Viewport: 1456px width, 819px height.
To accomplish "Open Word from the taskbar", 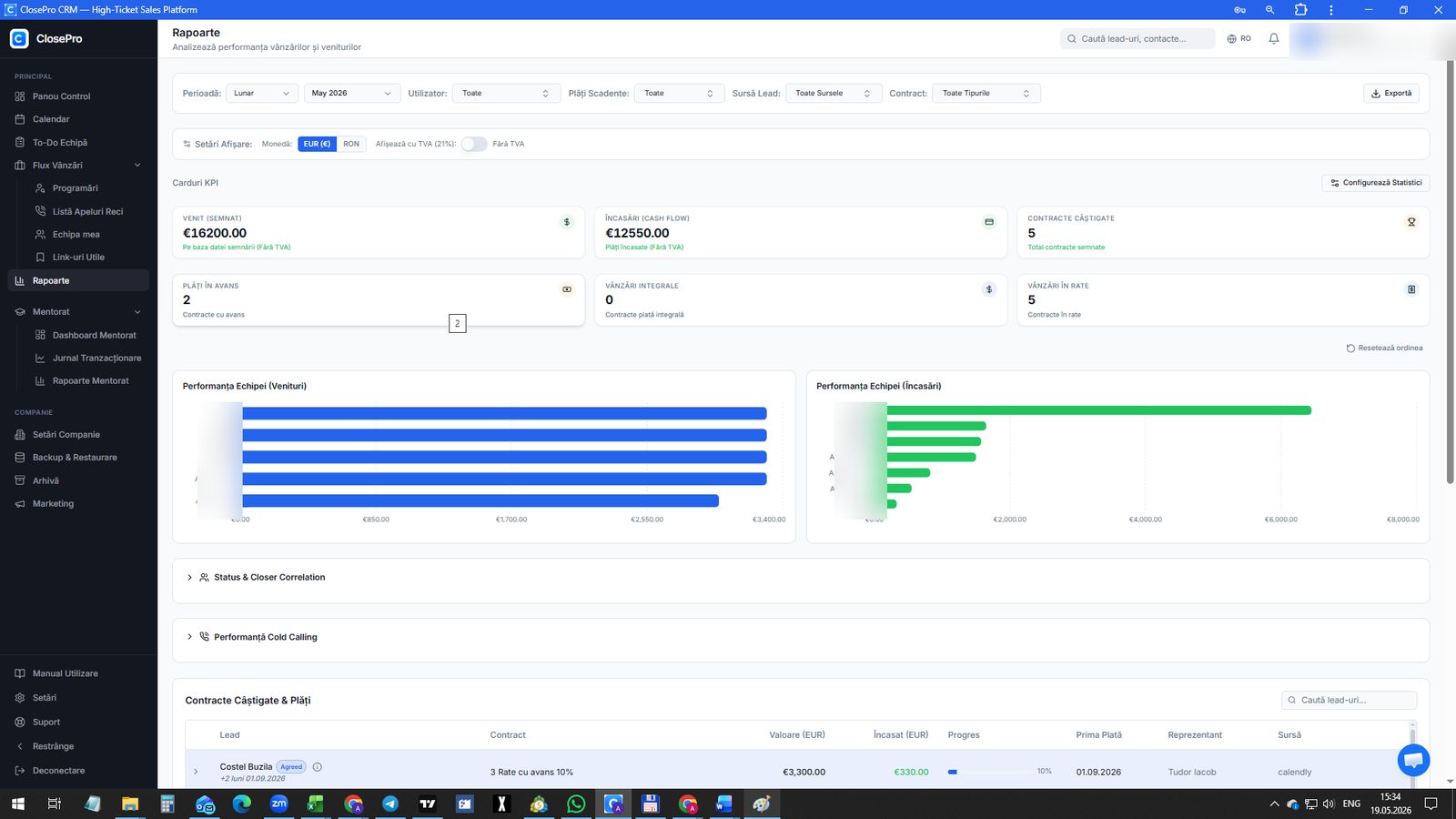I will pyautogui.click(x=724, y=804).
